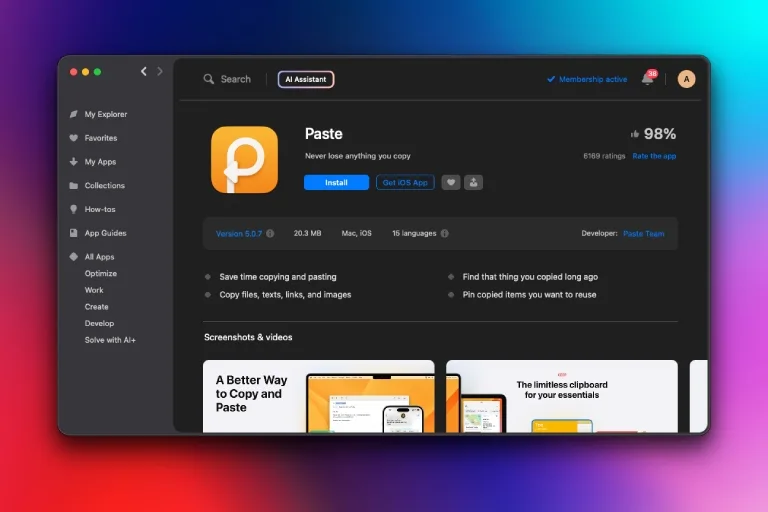Click the thumbs-up rating icon

coord(635,134)
